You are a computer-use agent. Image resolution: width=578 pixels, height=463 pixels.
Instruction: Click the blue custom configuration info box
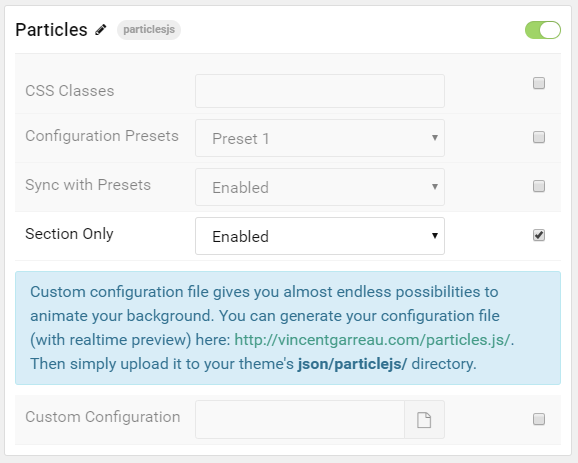[x=288, y=328]
